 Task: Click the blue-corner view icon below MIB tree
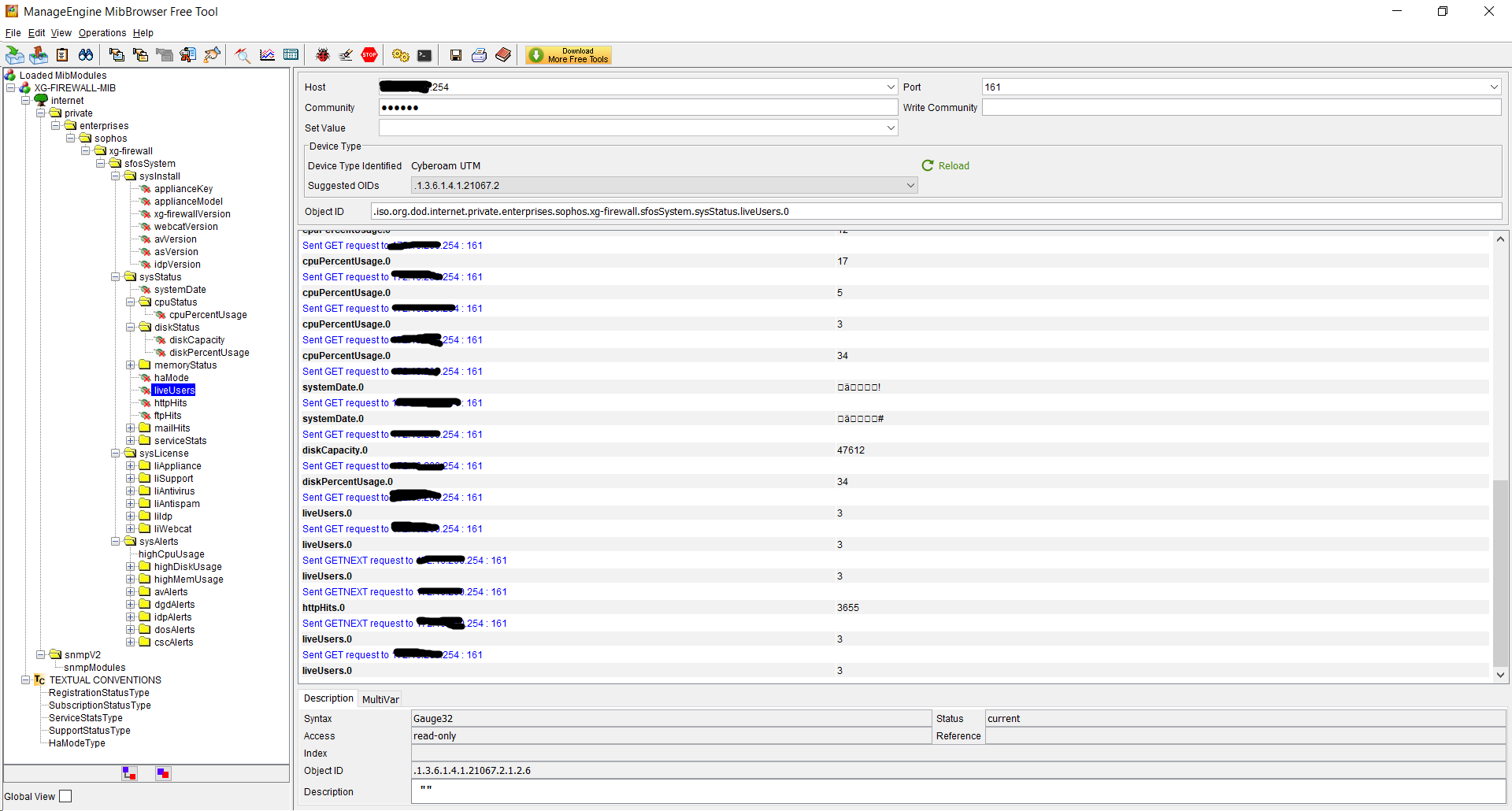(x=163, y=773)
